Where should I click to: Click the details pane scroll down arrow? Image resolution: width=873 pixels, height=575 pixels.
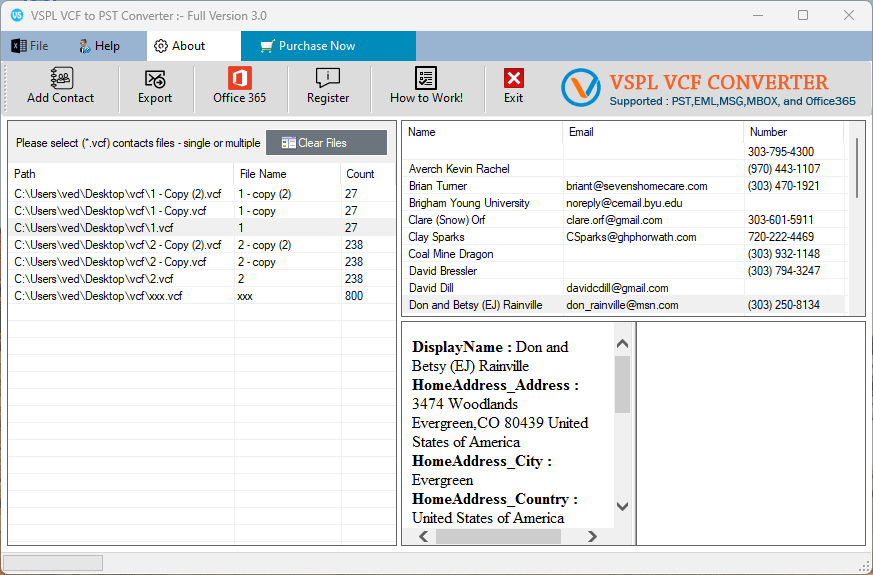tap(622, 507)
